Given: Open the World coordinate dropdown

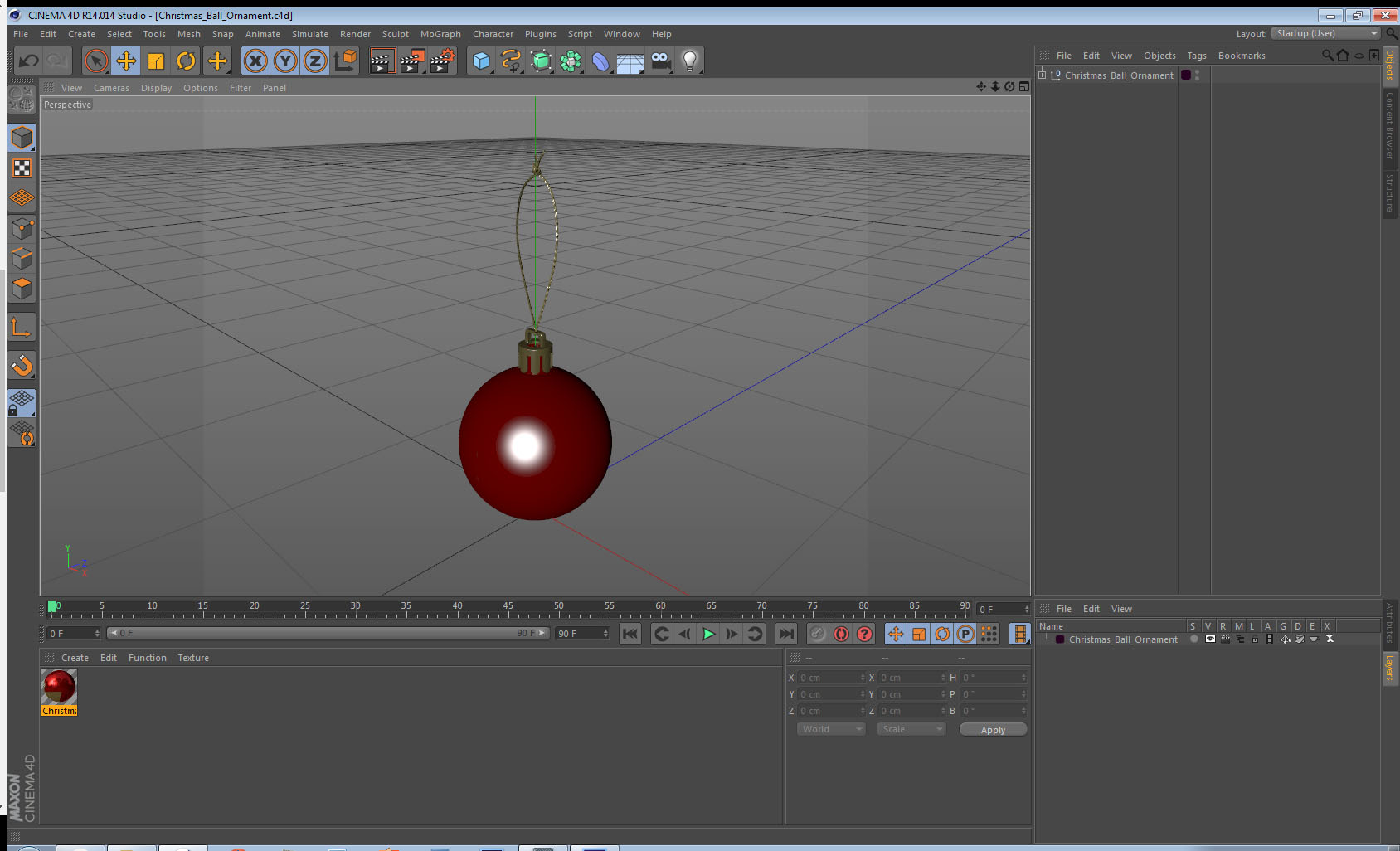Looking at the screenshot, I should click(831, 729).
